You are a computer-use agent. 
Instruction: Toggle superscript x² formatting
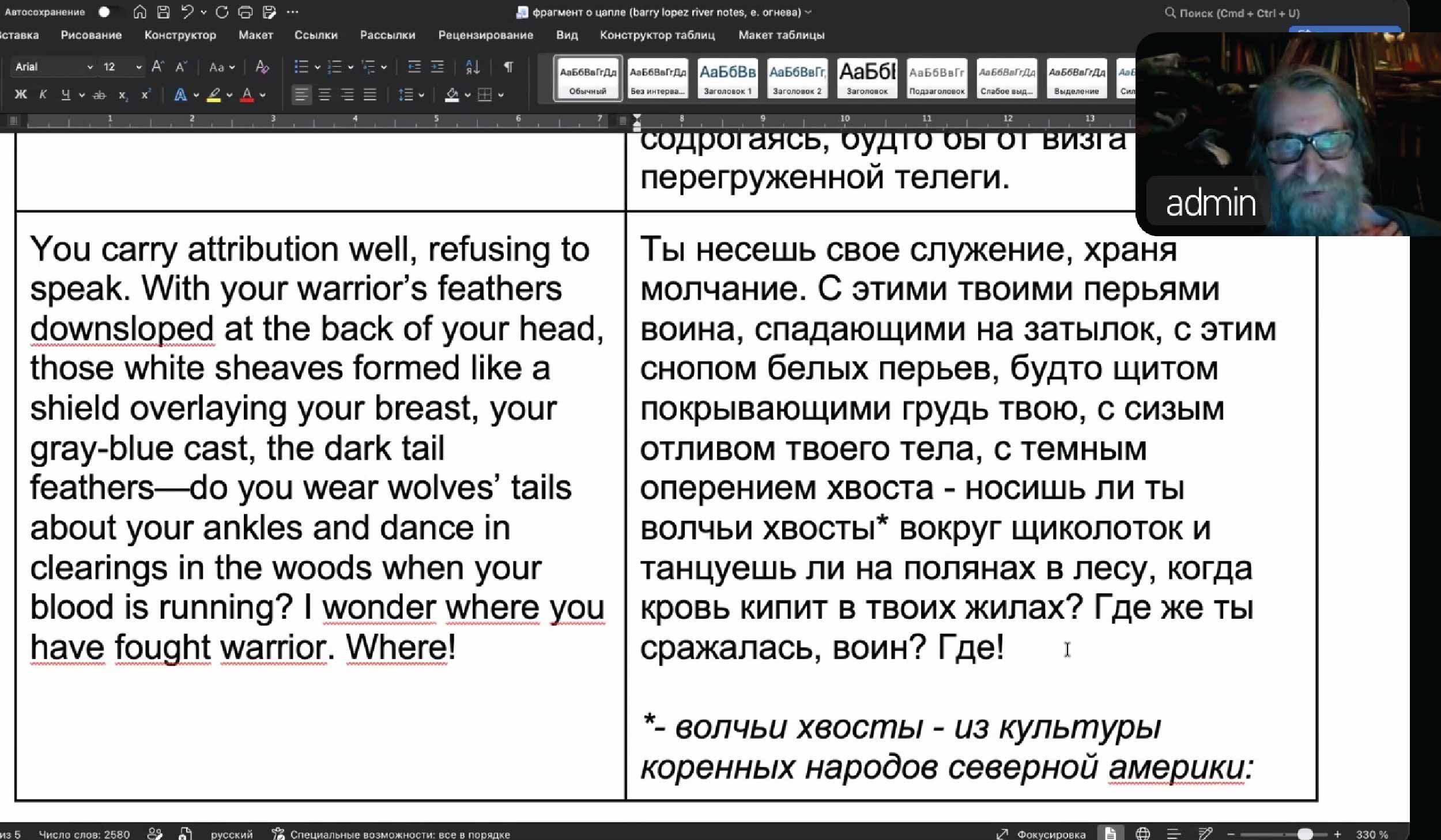tap(146, 94)
